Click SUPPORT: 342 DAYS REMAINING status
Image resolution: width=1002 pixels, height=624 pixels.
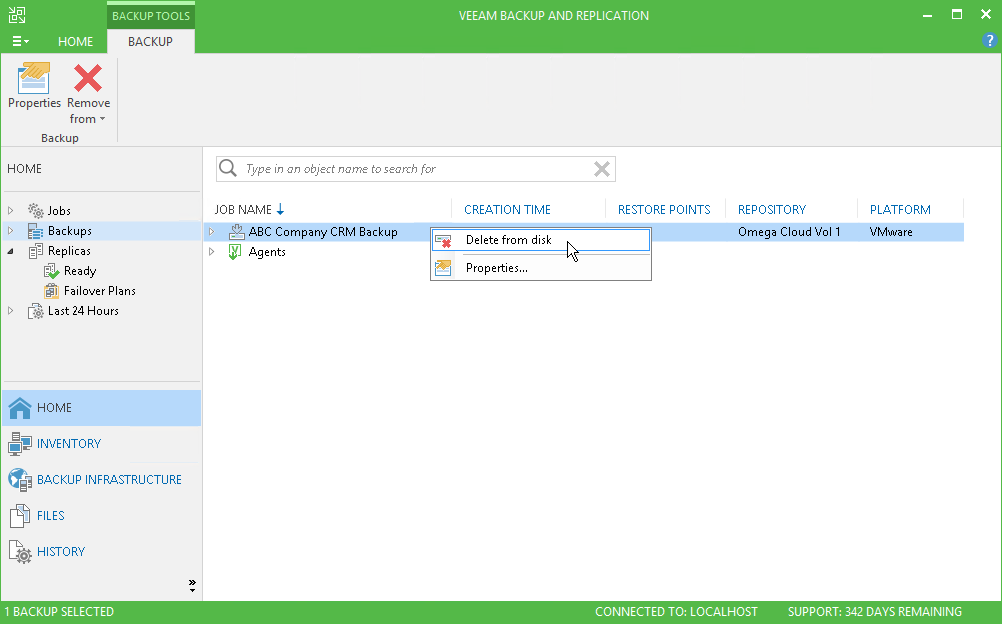875,612
